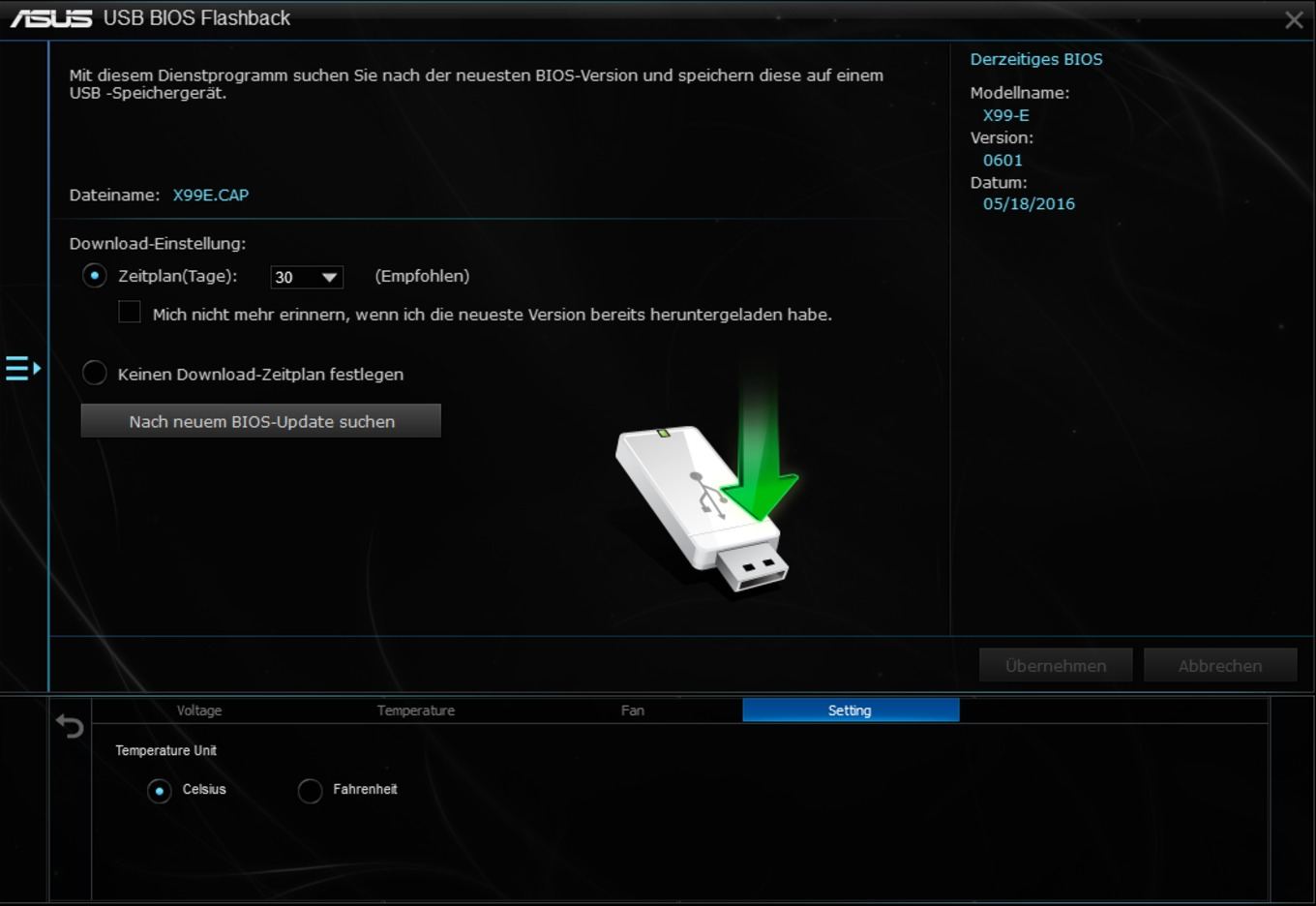Viewport: 1316px width, 906px height.
Task: Click the model name X99-E
Action: point(1006,115)
